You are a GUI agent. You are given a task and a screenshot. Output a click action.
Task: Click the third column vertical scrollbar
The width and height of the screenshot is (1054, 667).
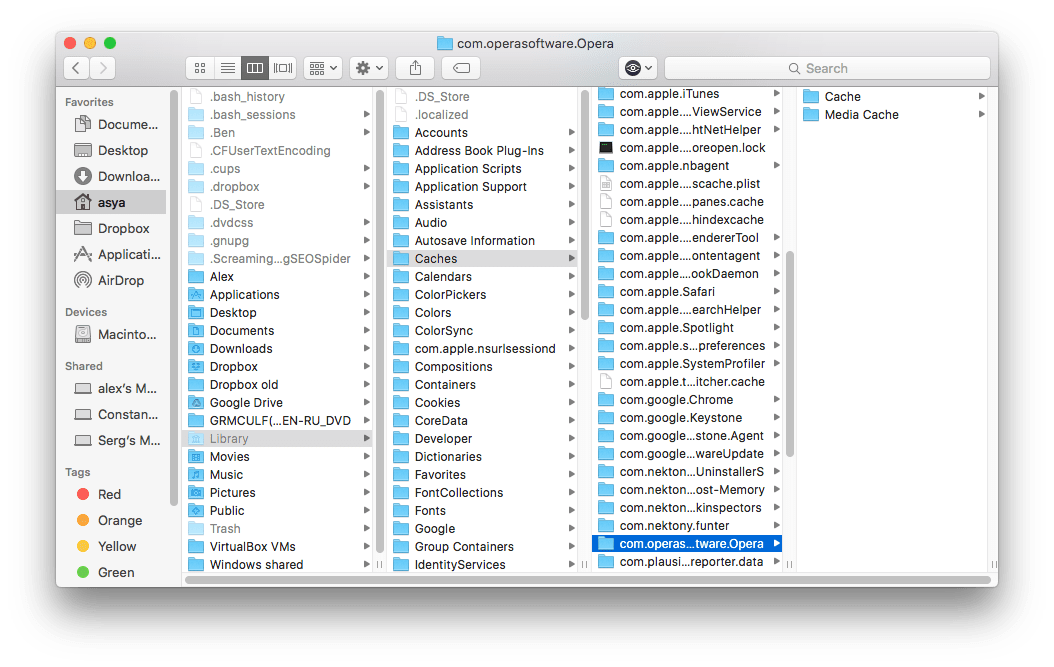tap(790, 354)
